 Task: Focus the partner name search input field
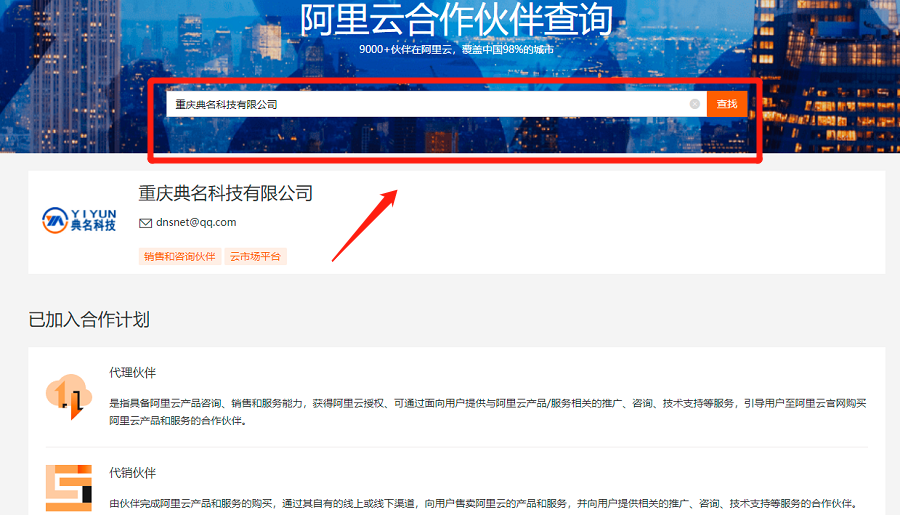(436, 104)
